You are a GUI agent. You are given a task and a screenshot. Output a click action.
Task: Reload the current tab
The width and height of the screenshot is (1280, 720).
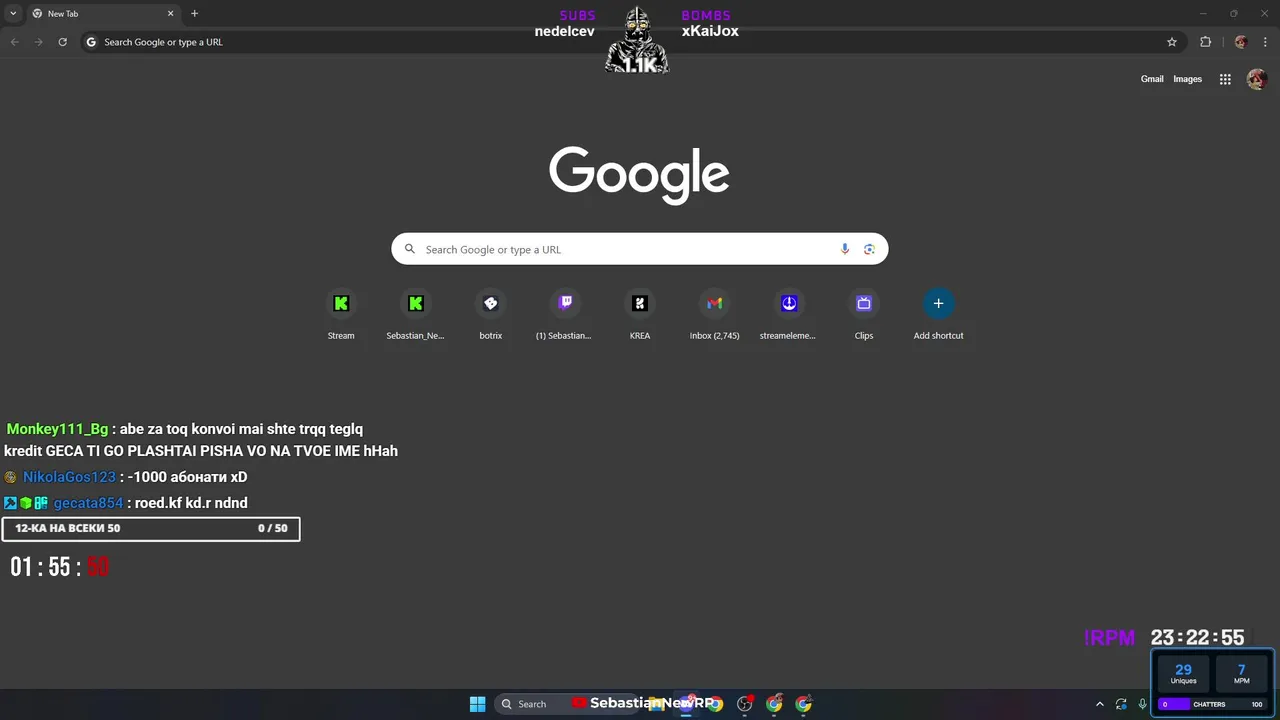[62, 42]
